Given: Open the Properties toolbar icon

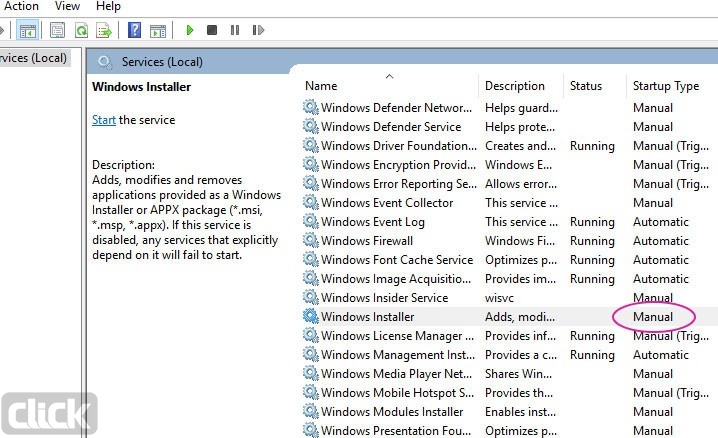Looking at the screenshot, I should pyautogui.click(x=57, y=31).
